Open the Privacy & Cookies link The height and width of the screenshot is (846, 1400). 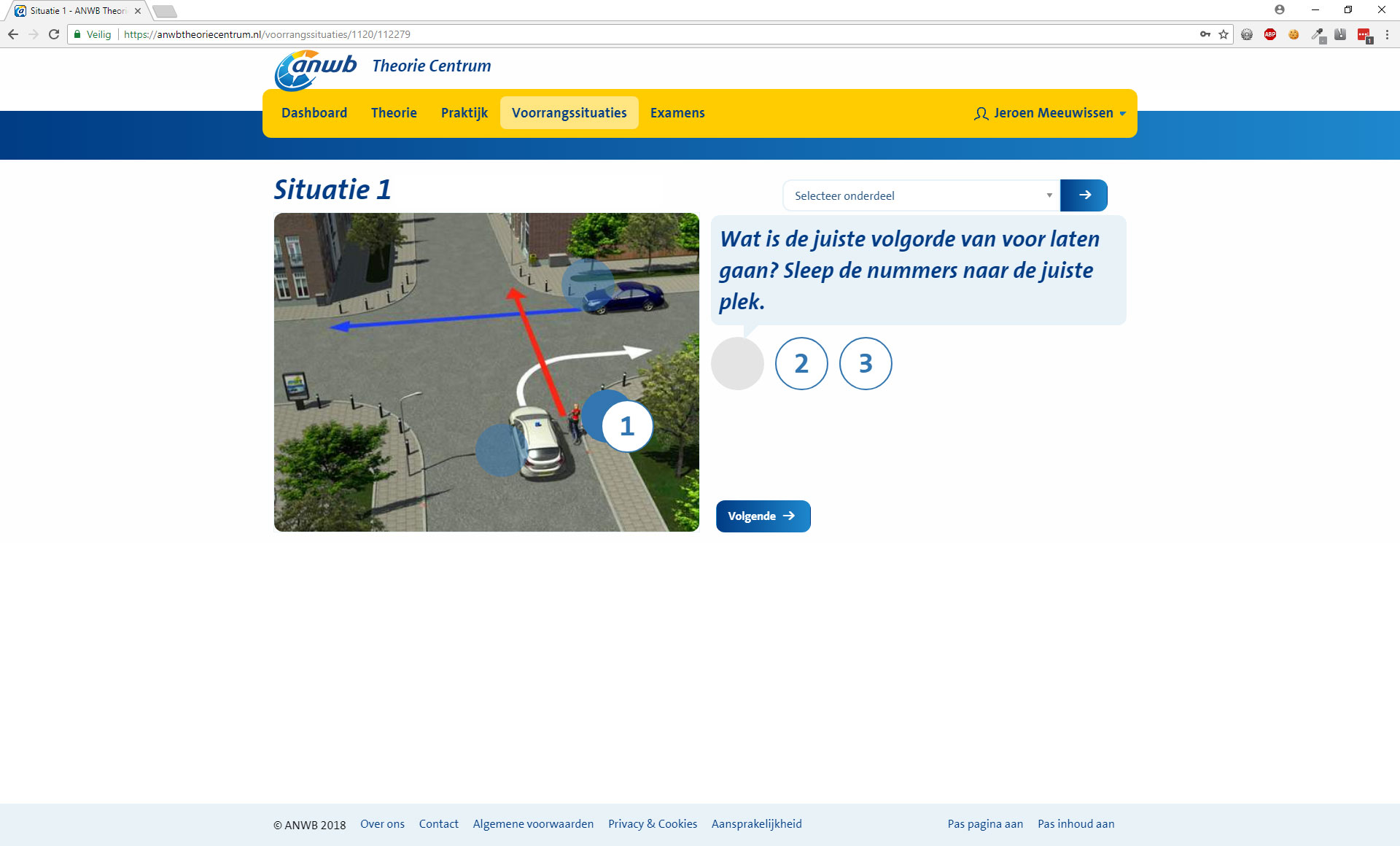(x=652, y=824)
